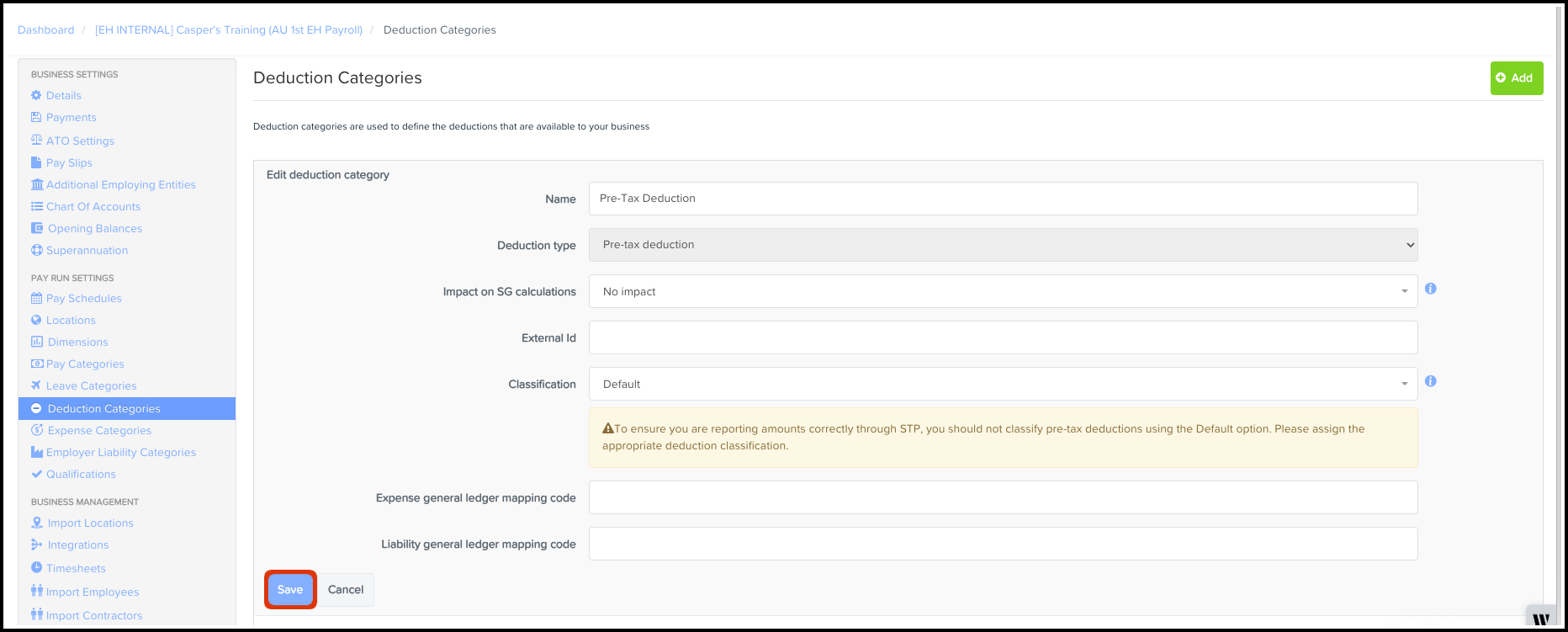
Task: Click the plane icon next to Leave Categories
Action: [x=36, y=385]
